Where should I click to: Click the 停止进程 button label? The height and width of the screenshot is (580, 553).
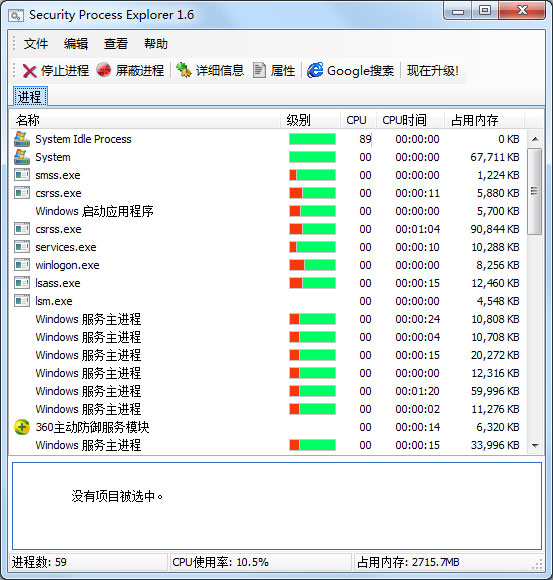(x=65, y=70)
